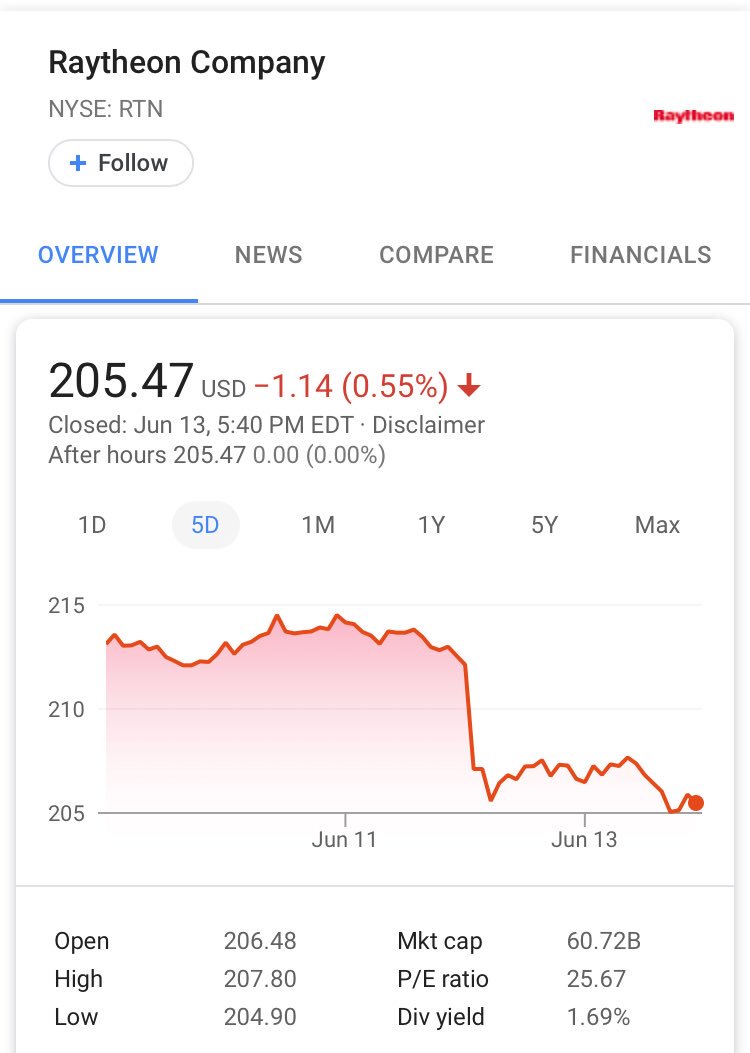Open the Compare tab
Screen dimensions: 750x1053
click(x=436, y=255)
